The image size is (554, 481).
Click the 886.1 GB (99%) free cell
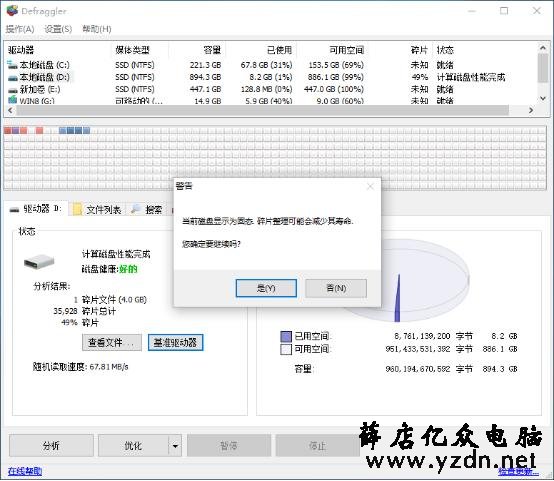pos(336,77)
